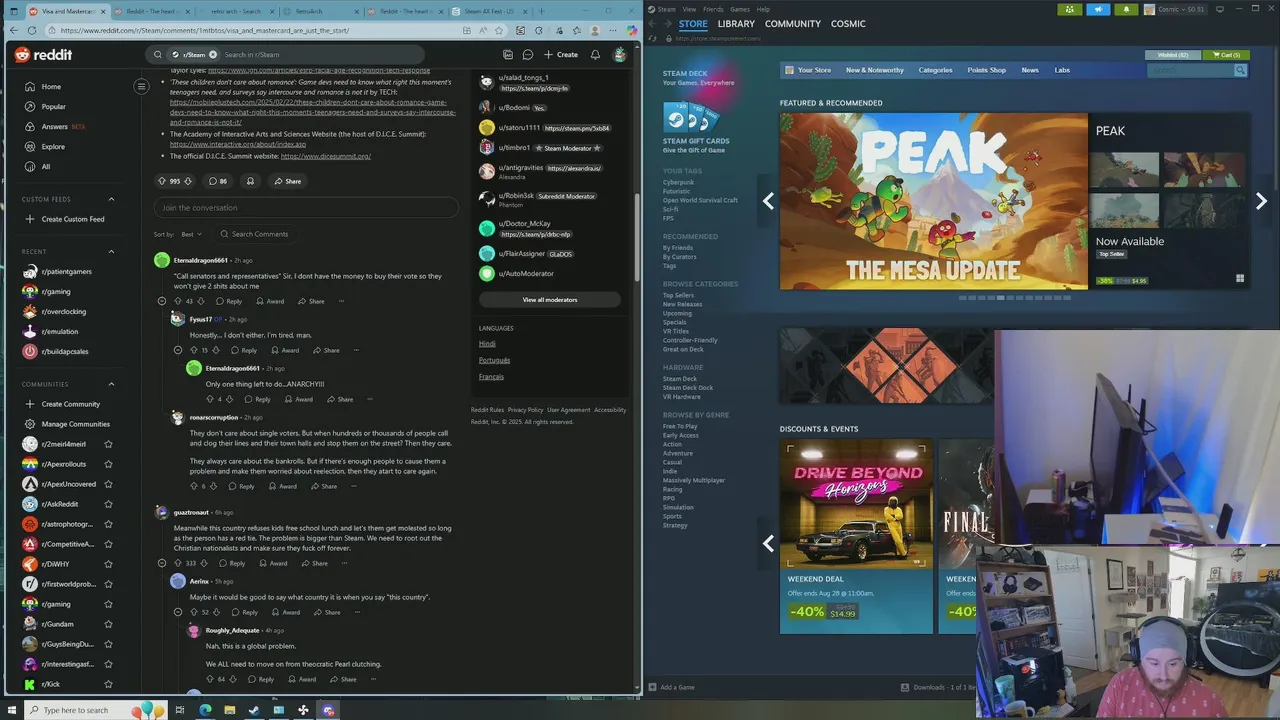This screenshot has height=720, width=1280.
Task: Open Steam from the Windows taskbar
Action: point(253,710)
